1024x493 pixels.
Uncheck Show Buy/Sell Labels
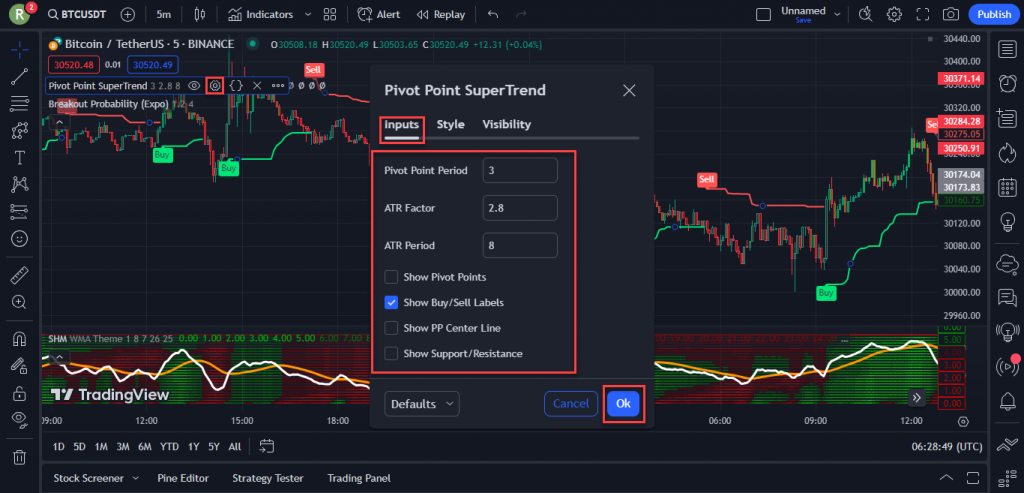coord(391,302)
